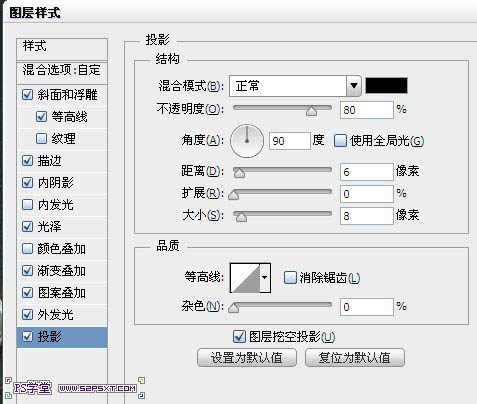Screen dimensions: 477x404
Task: Open the contour picker dropdown arrow
Action: tap(265, 278)
